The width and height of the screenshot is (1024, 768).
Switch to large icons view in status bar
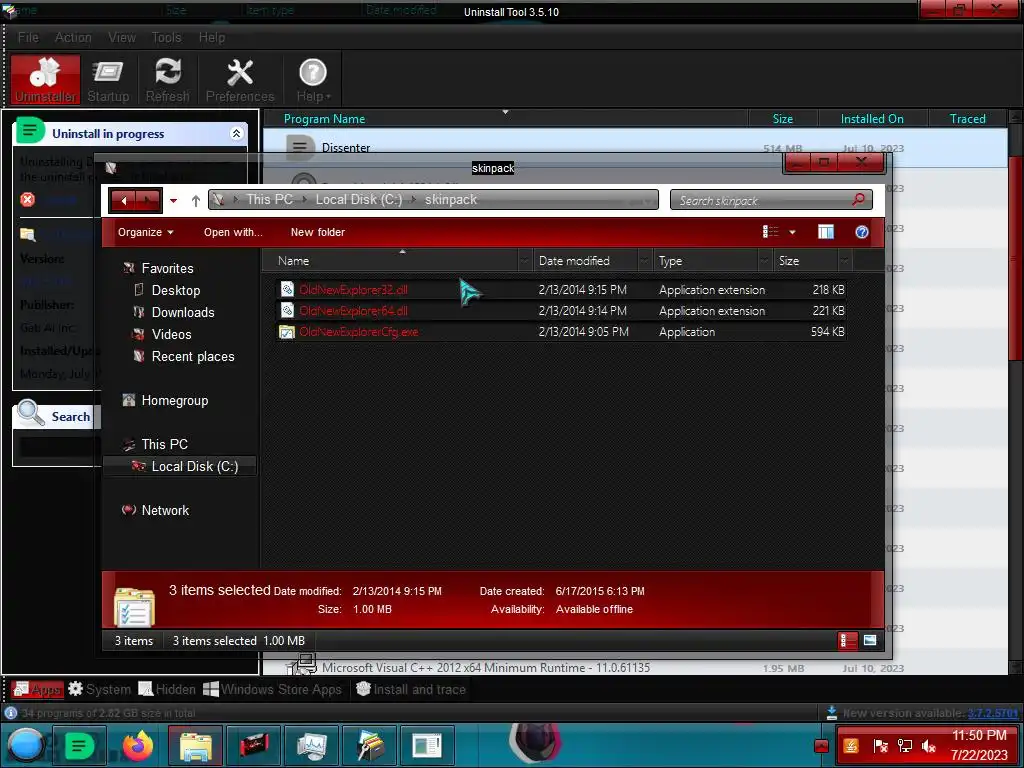pyautogui.click(x=869, y=641)
